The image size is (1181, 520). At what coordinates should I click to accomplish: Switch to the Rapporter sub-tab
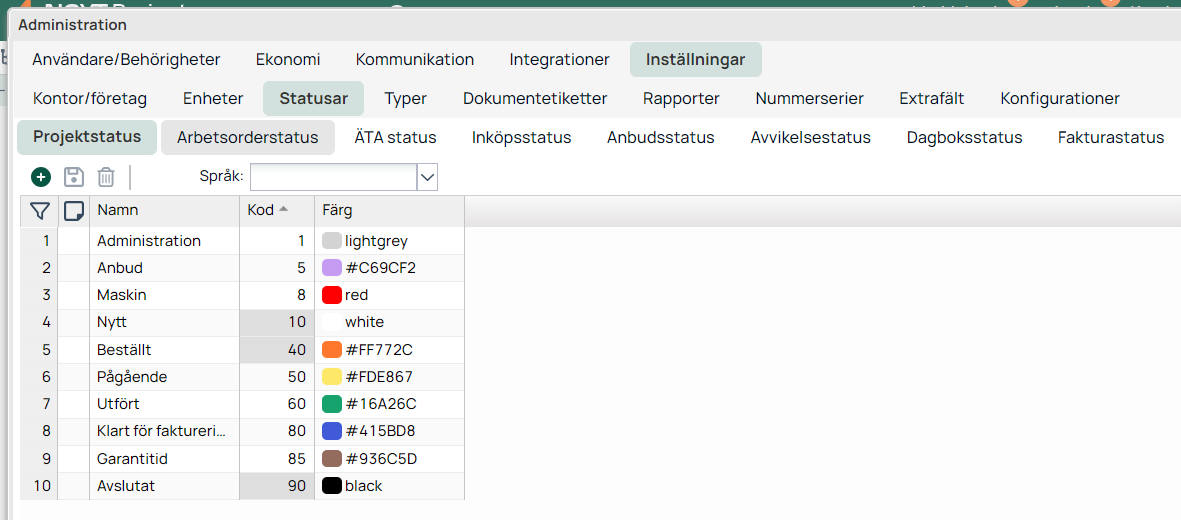[681, 99]
